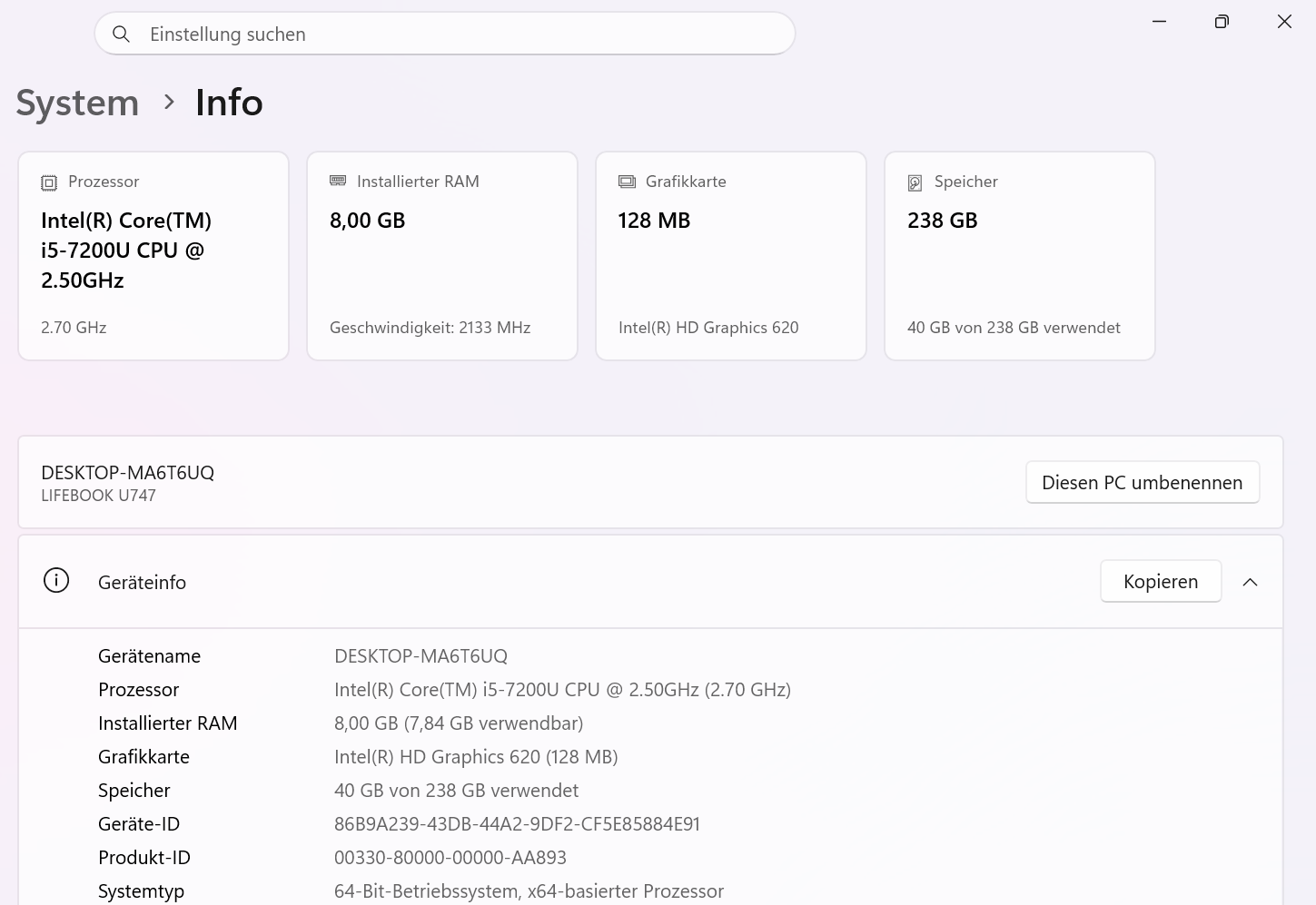The width and height of the screenshot is (1316, 905).
Task: Click the search magnifier icon
Action: point(121,34)
